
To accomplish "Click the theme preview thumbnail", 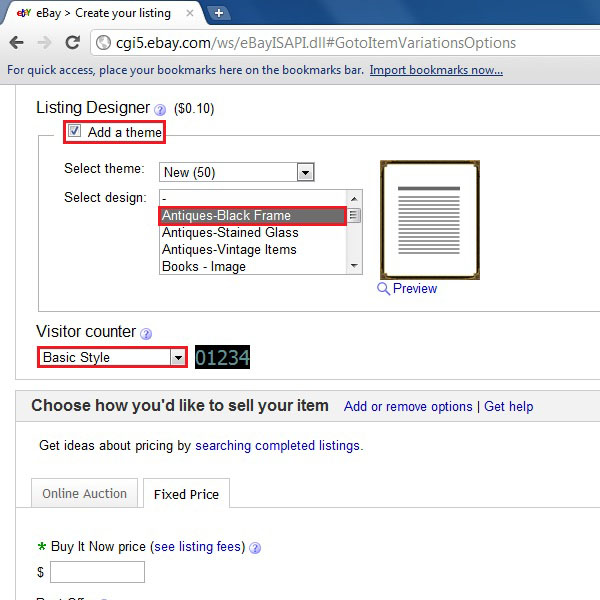I will (x=430, y=220).
